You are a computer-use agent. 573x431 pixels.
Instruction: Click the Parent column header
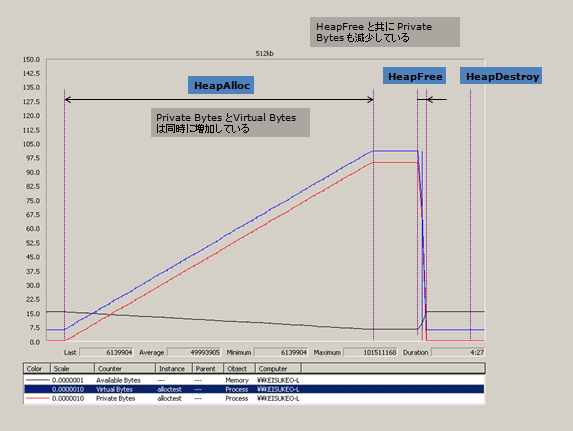pyautogui.click(x=208, y=368)
